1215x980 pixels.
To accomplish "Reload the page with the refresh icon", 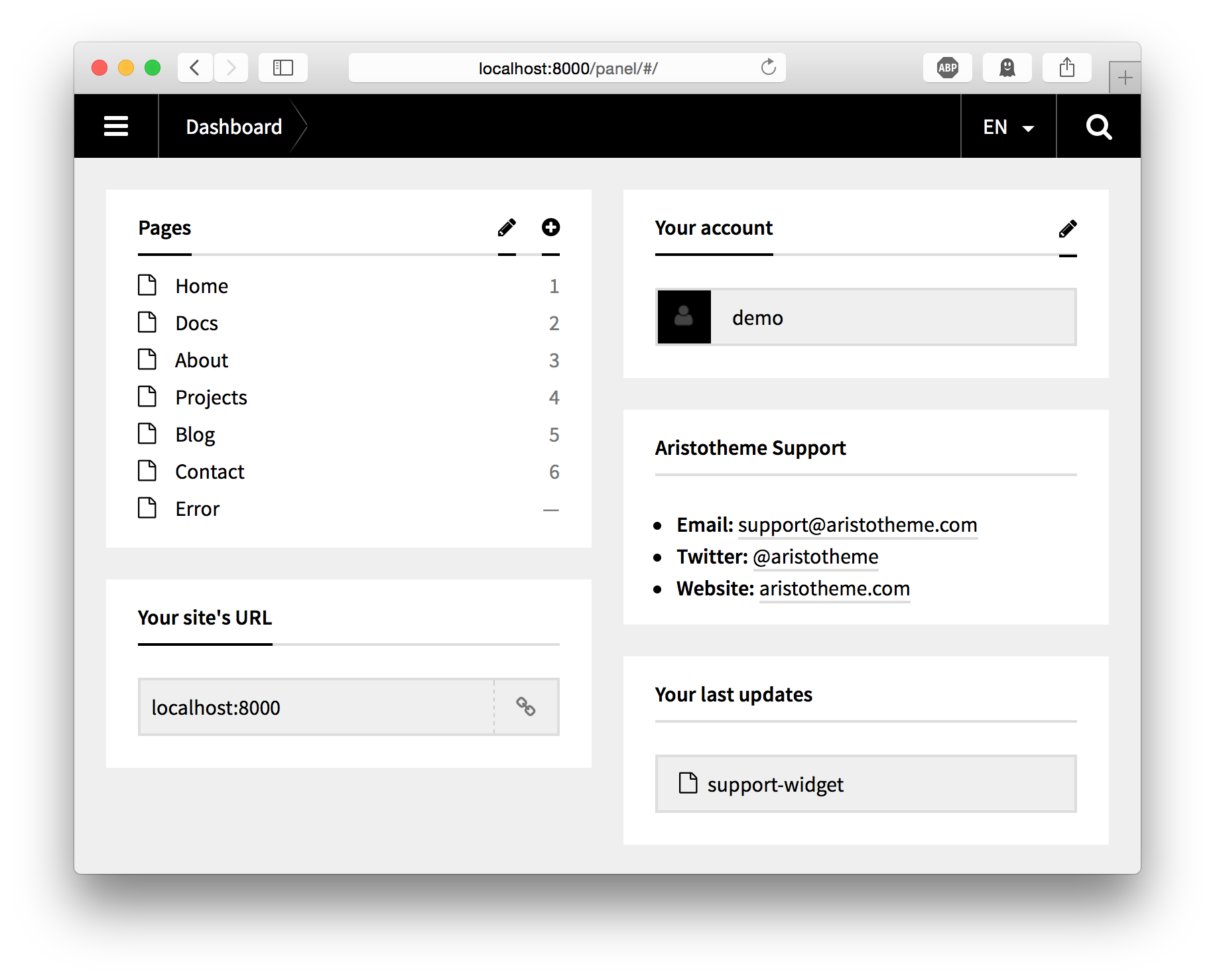I will (768, 68).
